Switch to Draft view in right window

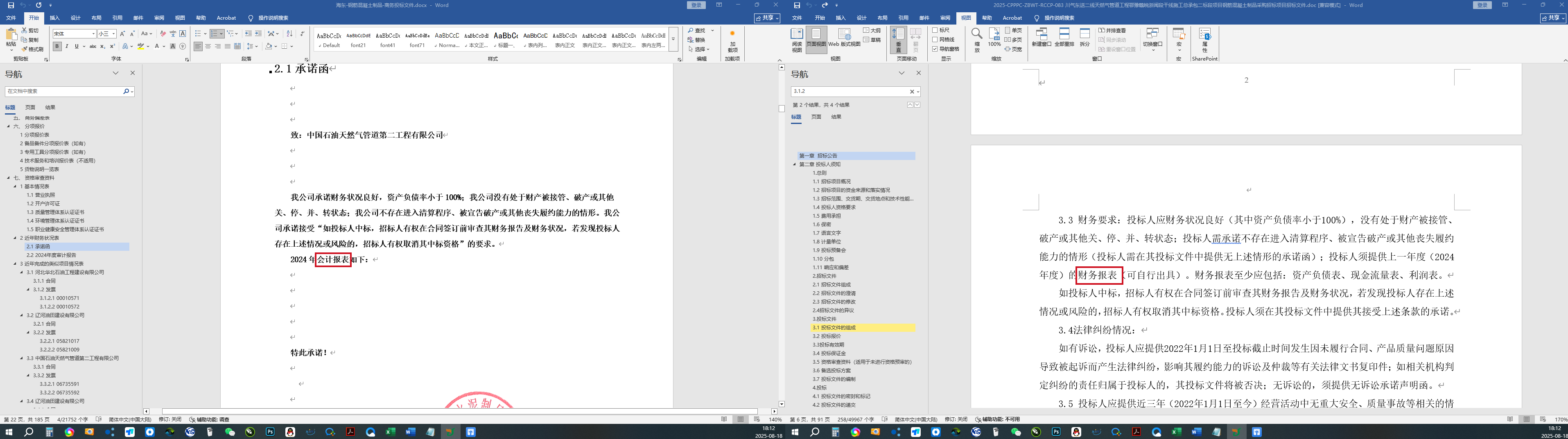click(x=872, y=40)
